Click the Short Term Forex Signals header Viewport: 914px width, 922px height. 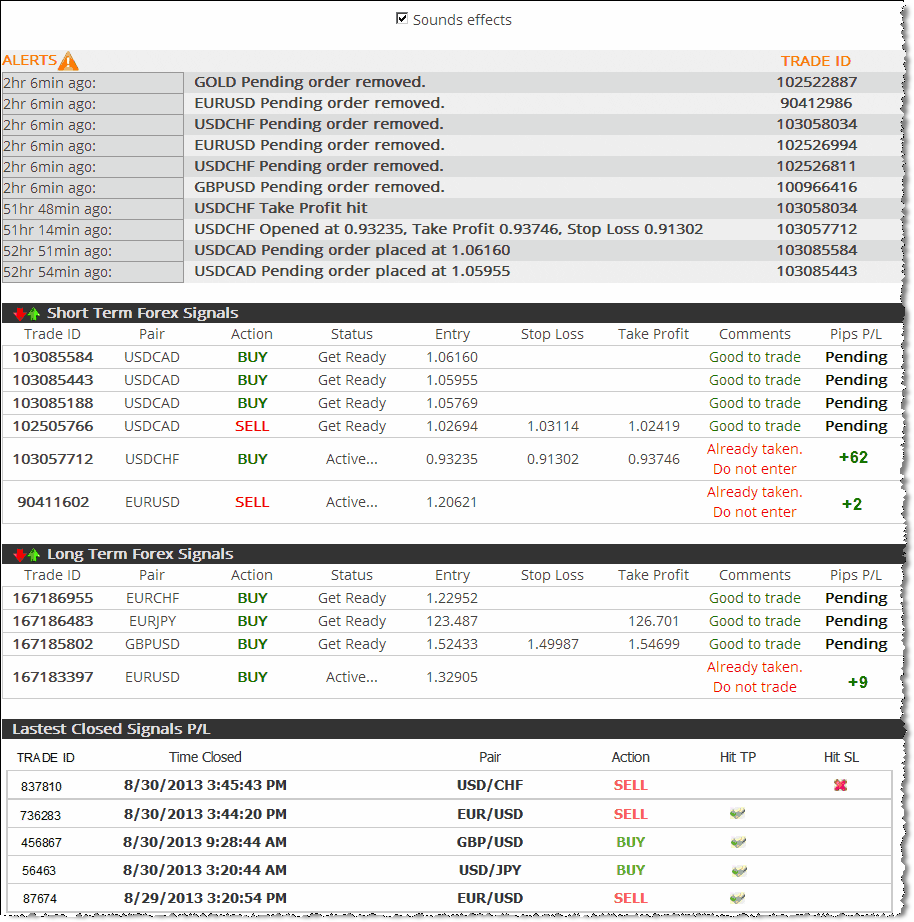coord(143,313)
